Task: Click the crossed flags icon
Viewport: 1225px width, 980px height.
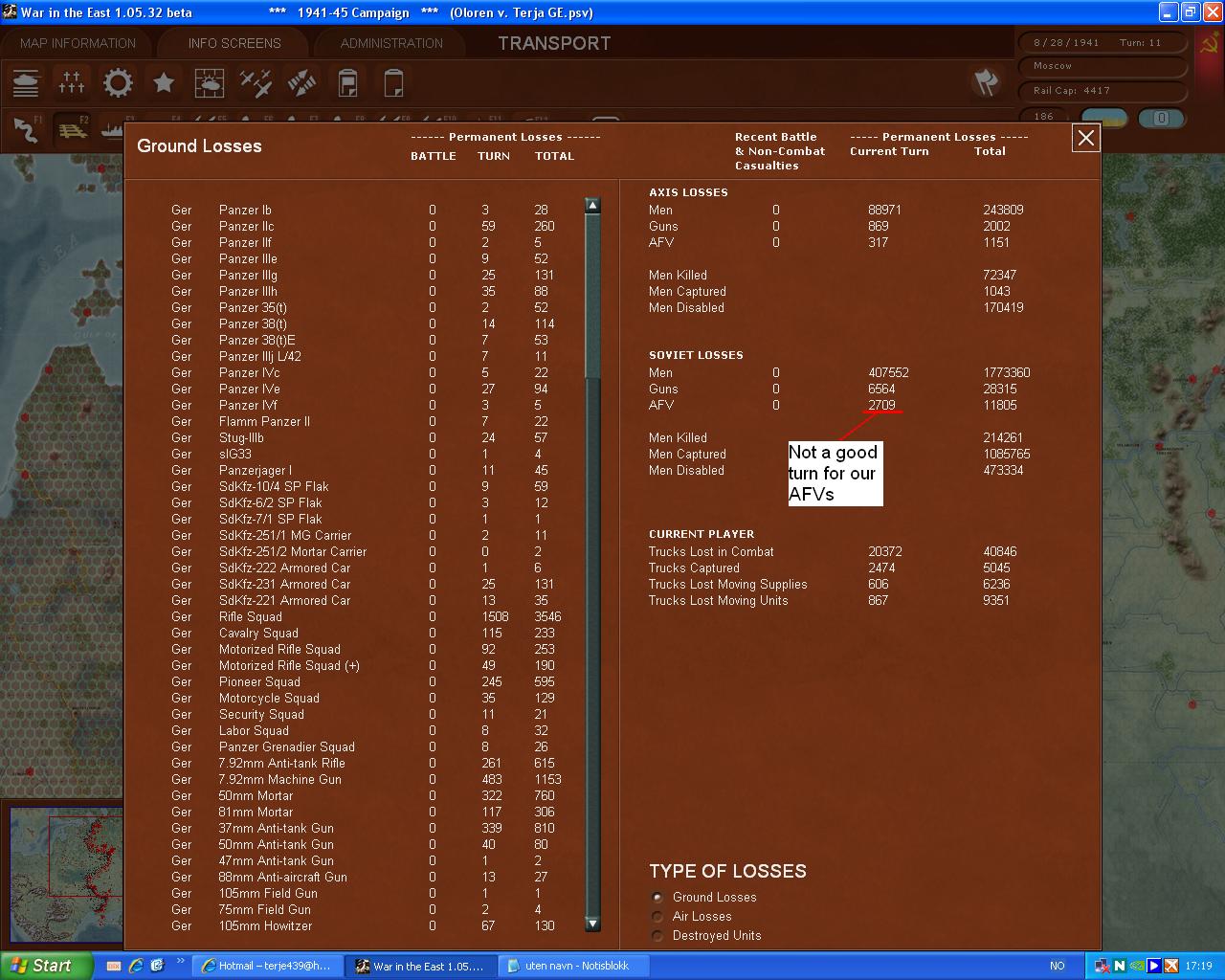Action: tap(987, 81)
